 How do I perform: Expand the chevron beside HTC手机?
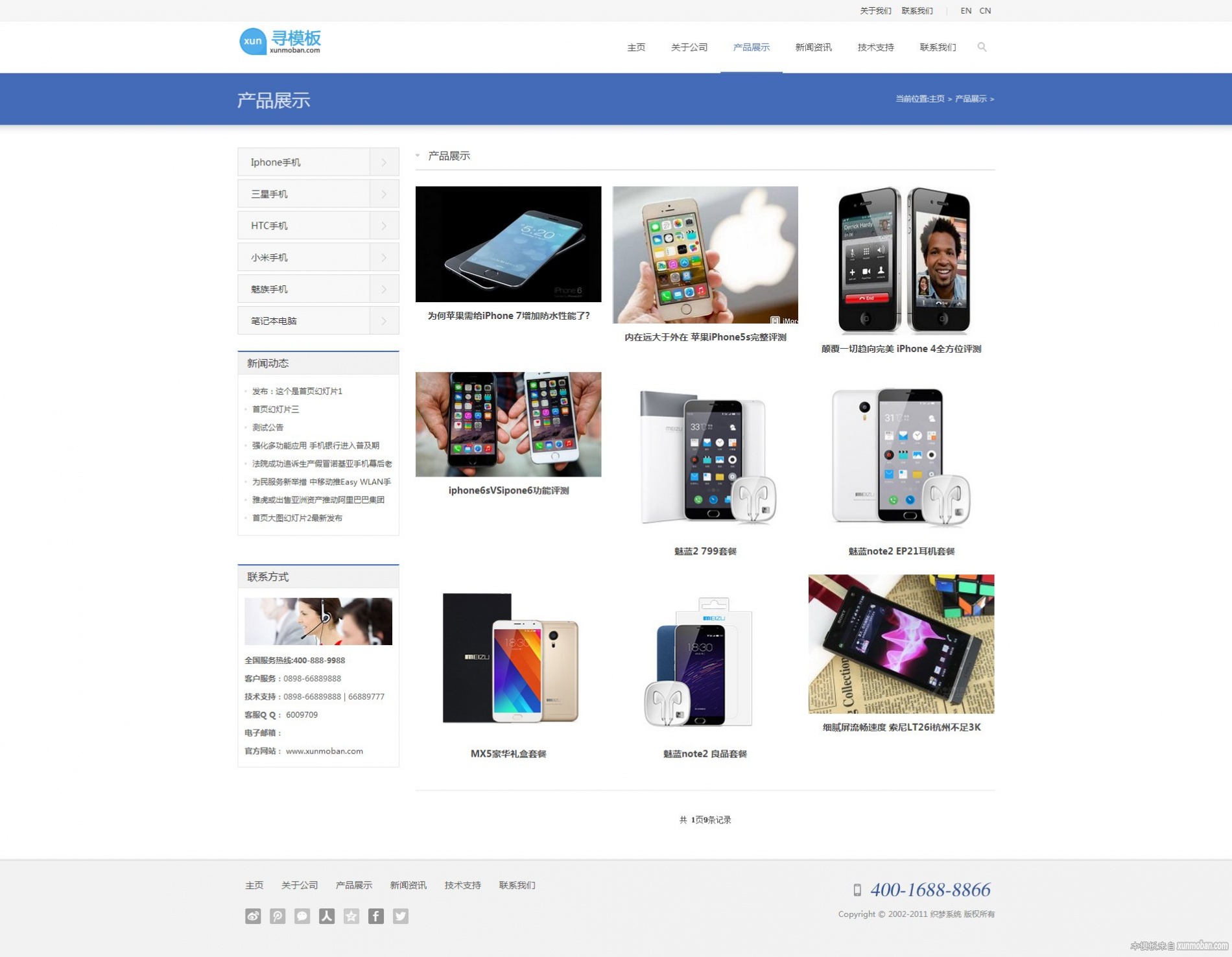click(x=384, y=226)
